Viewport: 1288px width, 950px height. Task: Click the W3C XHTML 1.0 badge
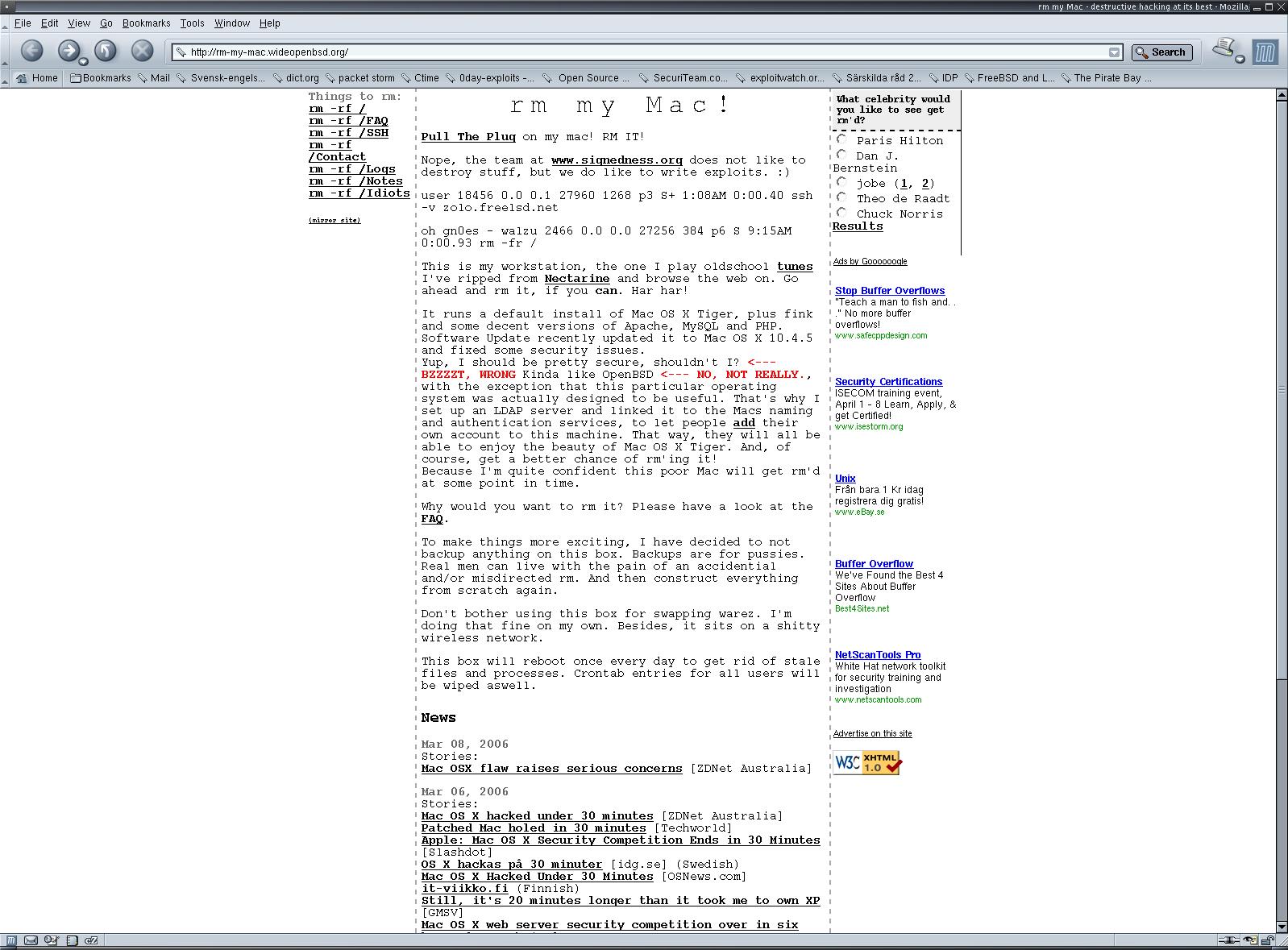point(867,763)
